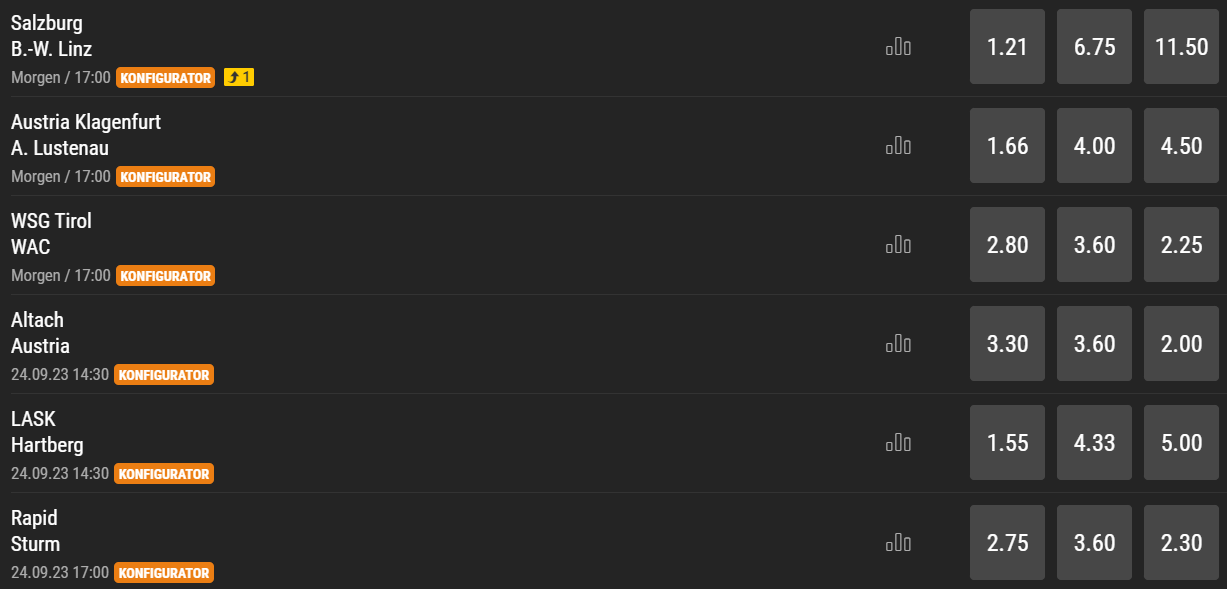
Task: Open Konfigurator for Salzburg vs B.-W. Linz
Action: click(165, 77)
